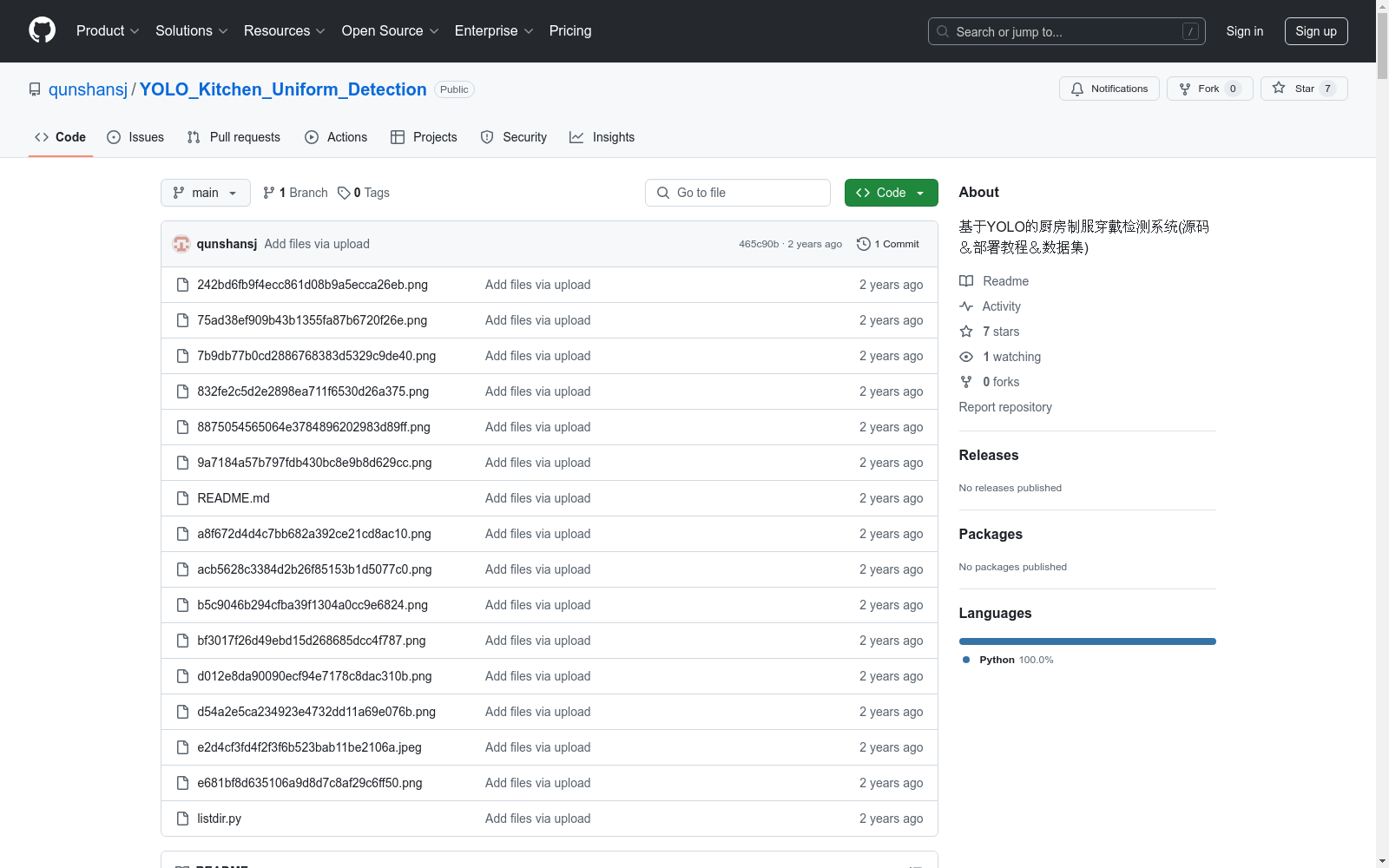
Task: Click the eye icon beside 1 watching
Action: pyautogui.click(x=966, y=357)
